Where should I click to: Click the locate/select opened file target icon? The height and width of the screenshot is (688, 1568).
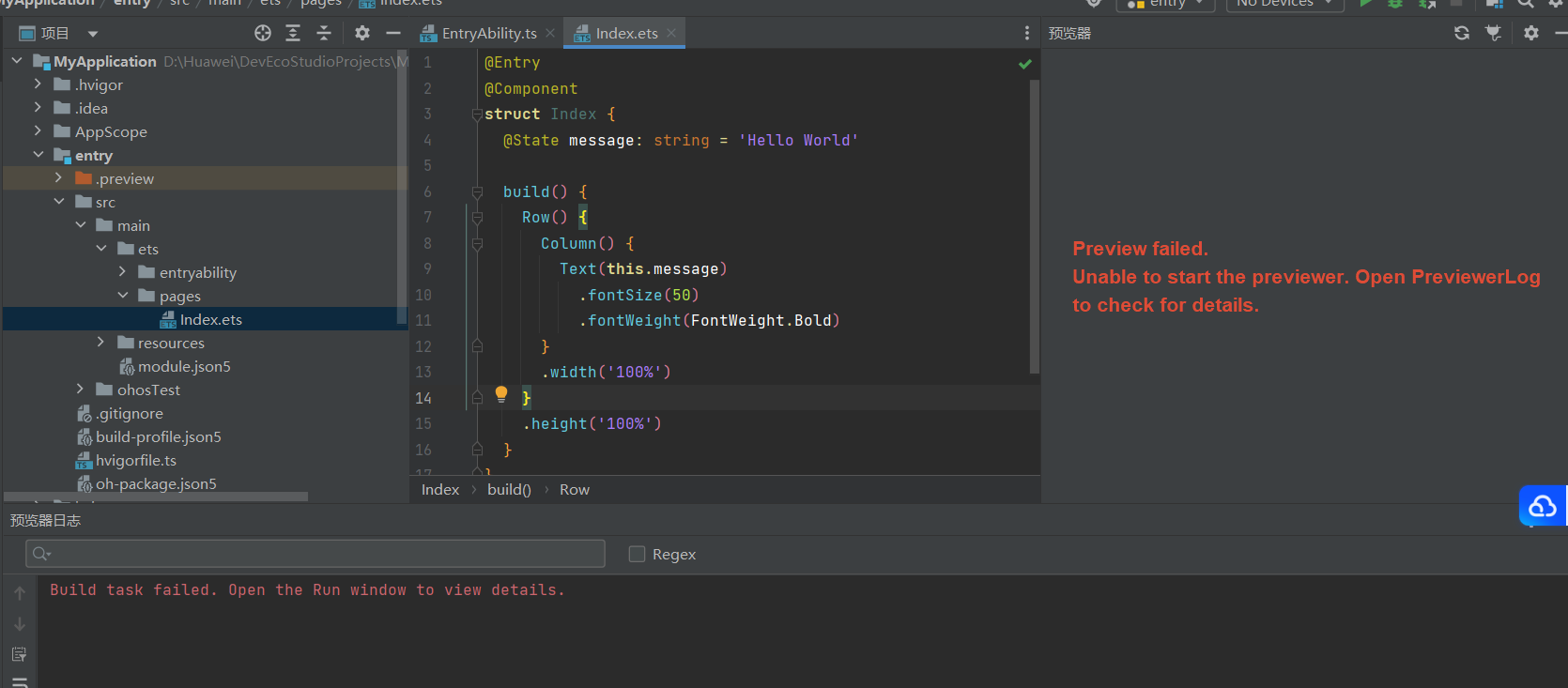click(x=263, y=34)
